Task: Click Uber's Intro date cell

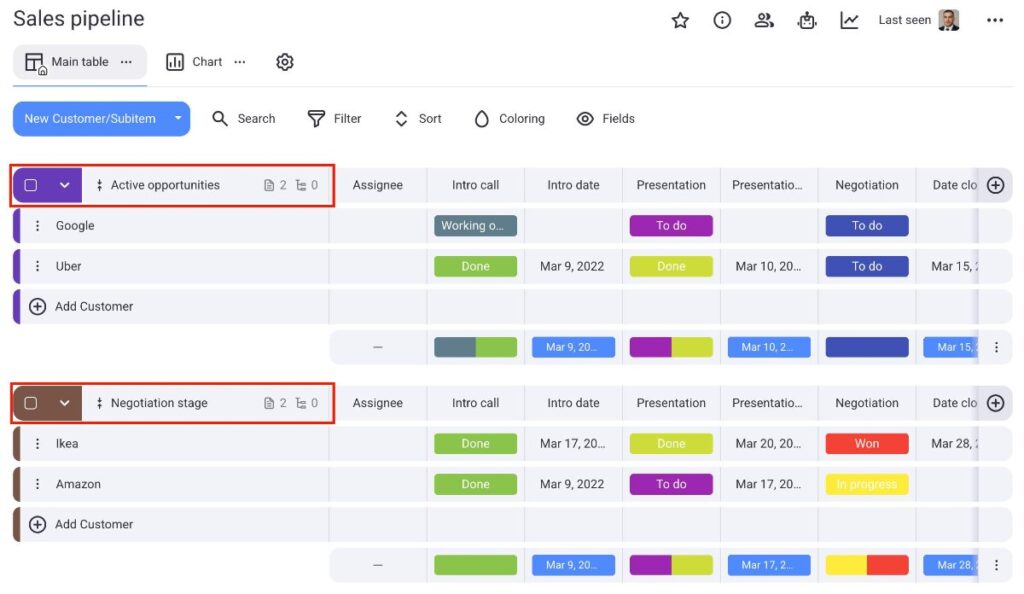Action: click(573, 267)
